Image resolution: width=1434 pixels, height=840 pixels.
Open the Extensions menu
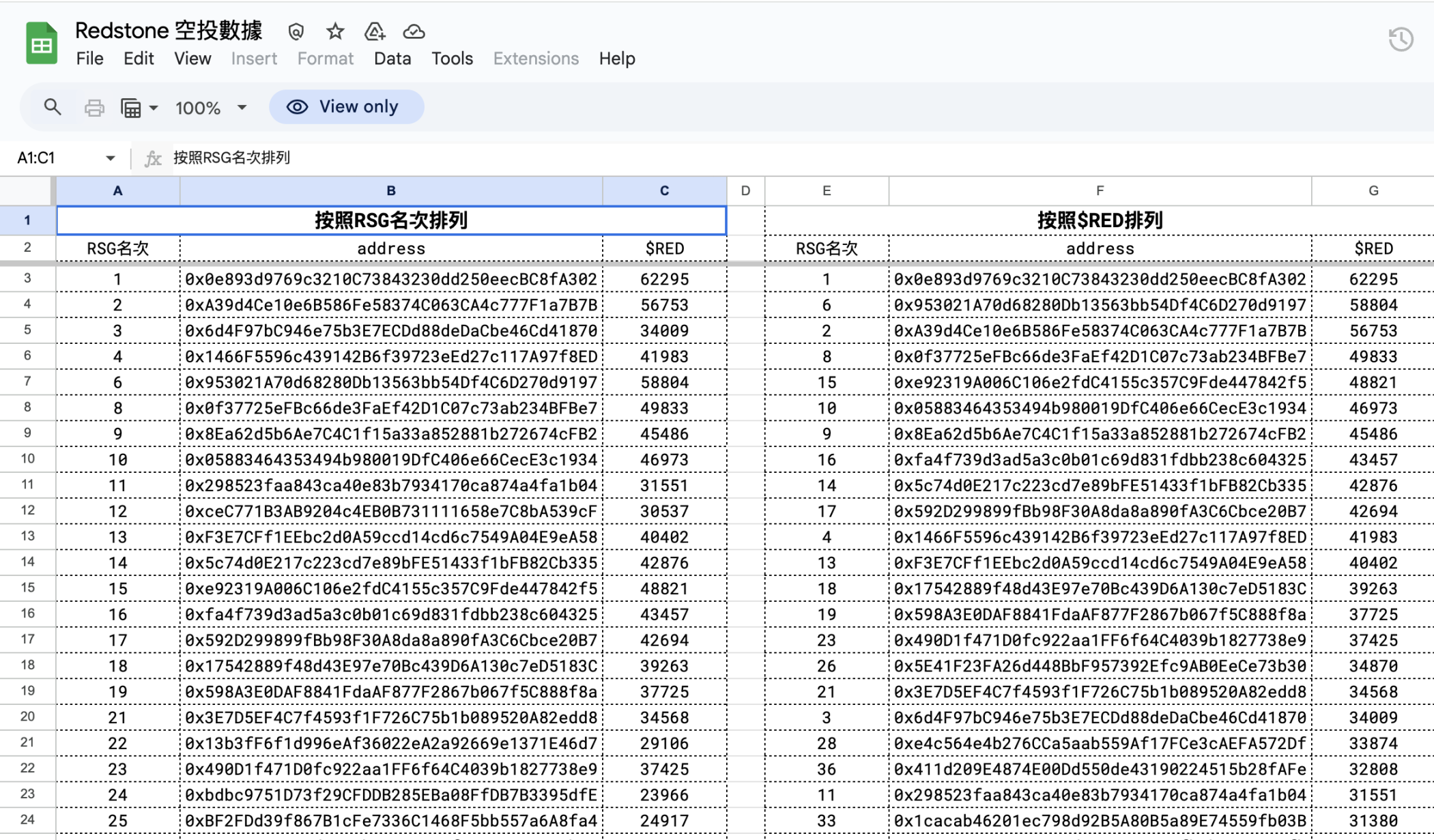pyautogui.click(x=535, y=58)
